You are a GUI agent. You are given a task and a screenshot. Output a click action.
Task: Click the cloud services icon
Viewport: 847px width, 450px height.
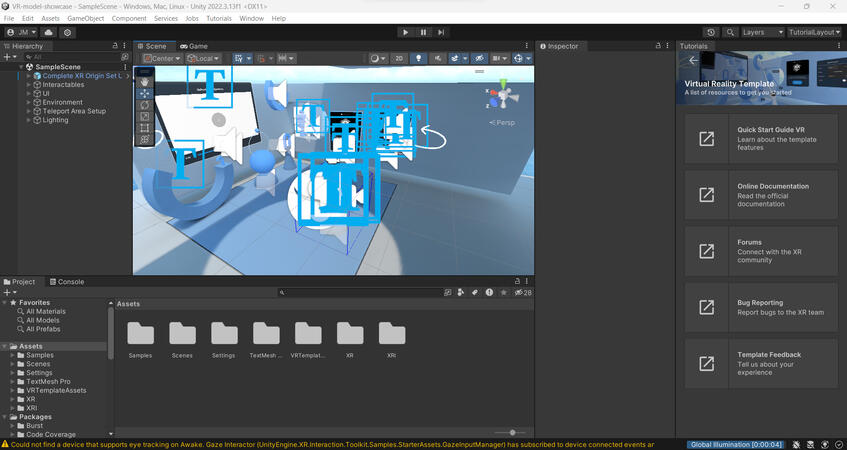click(48, 32)
